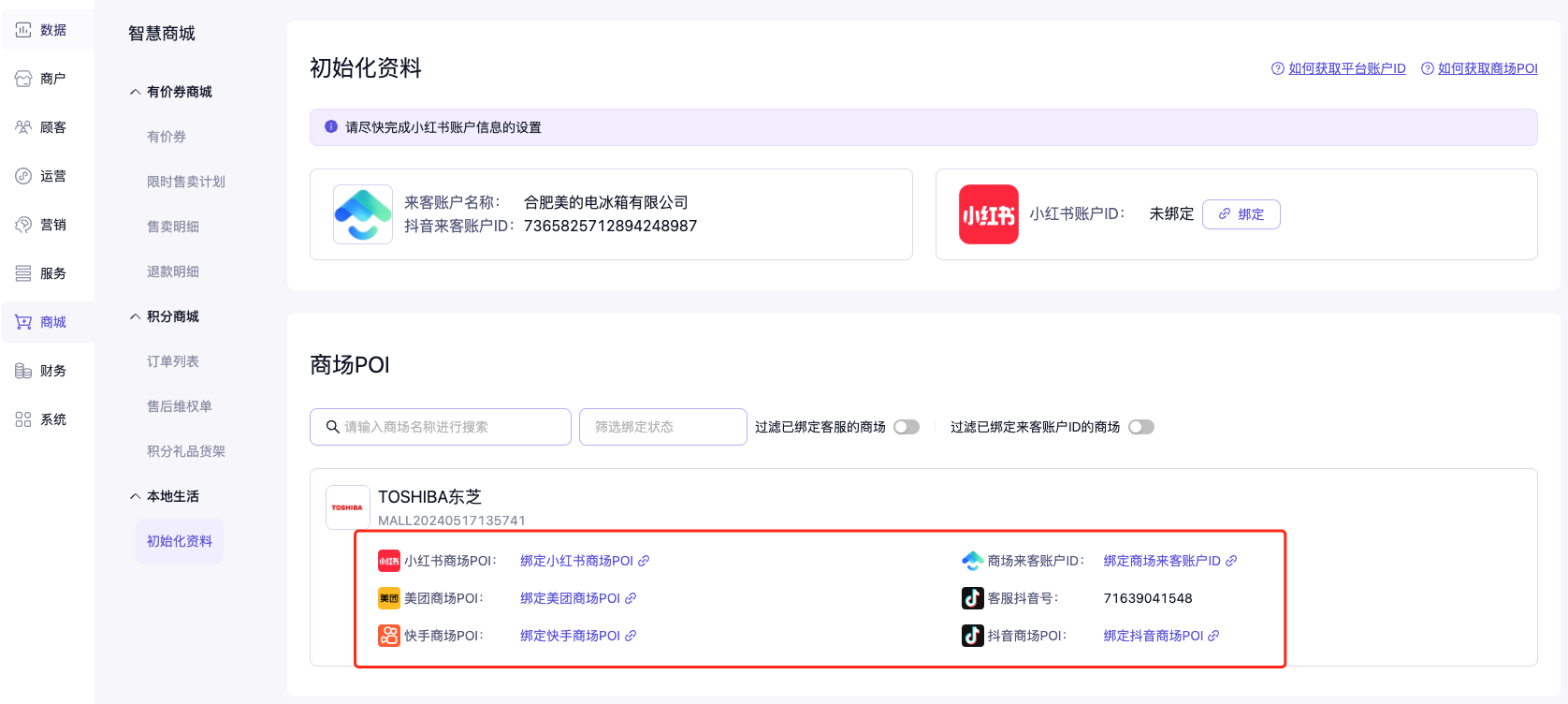Viewport: 1568px width, 704px height.
Task: Toggle 过滤已绑定客服的商场 switch
Action: 906,427
